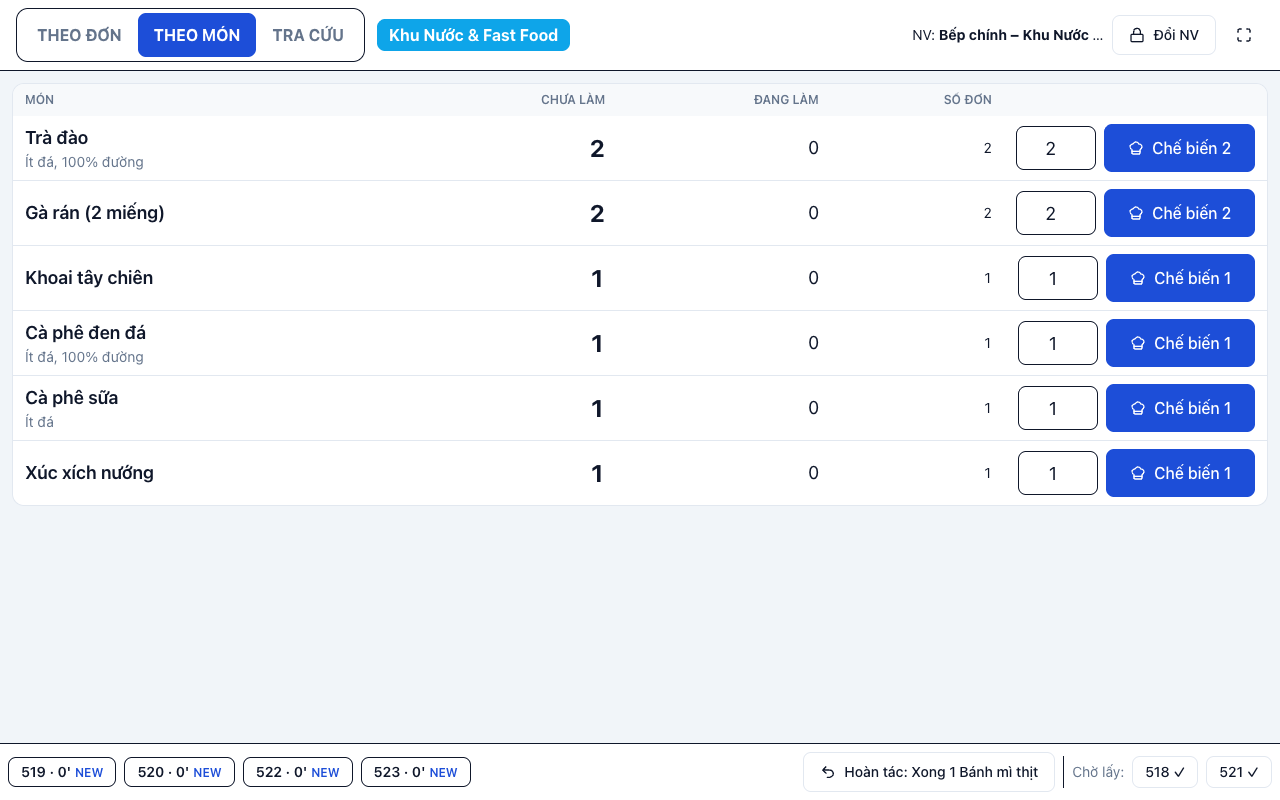Focus quantity field for Cà phê đen đá
The height and width of the screenshot is (800, 1280).
pyautogui.click(x=1058, y=343)
